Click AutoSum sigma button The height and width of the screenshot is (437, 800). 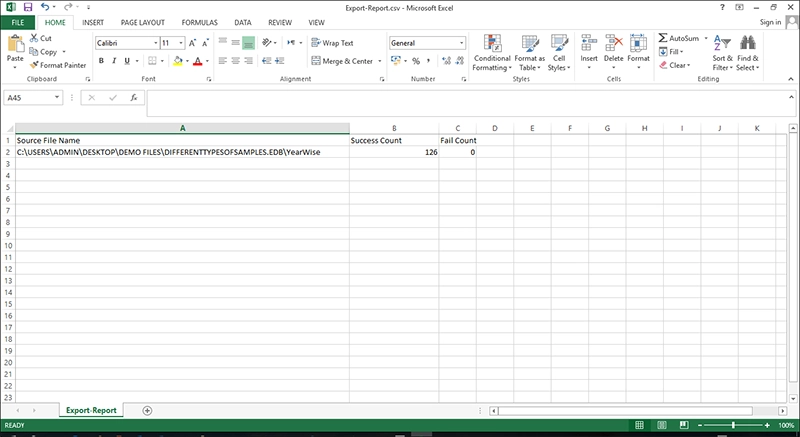678,38
